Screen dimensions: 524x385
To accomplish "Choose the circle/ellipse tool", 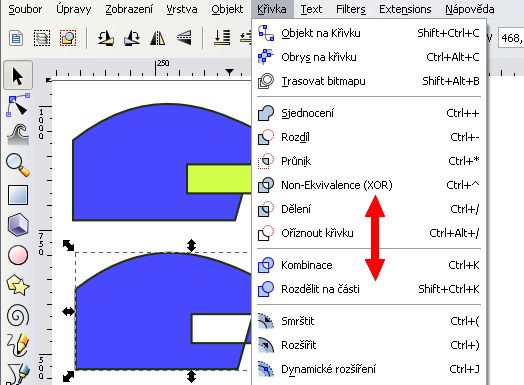I will [x=18, y=255].
